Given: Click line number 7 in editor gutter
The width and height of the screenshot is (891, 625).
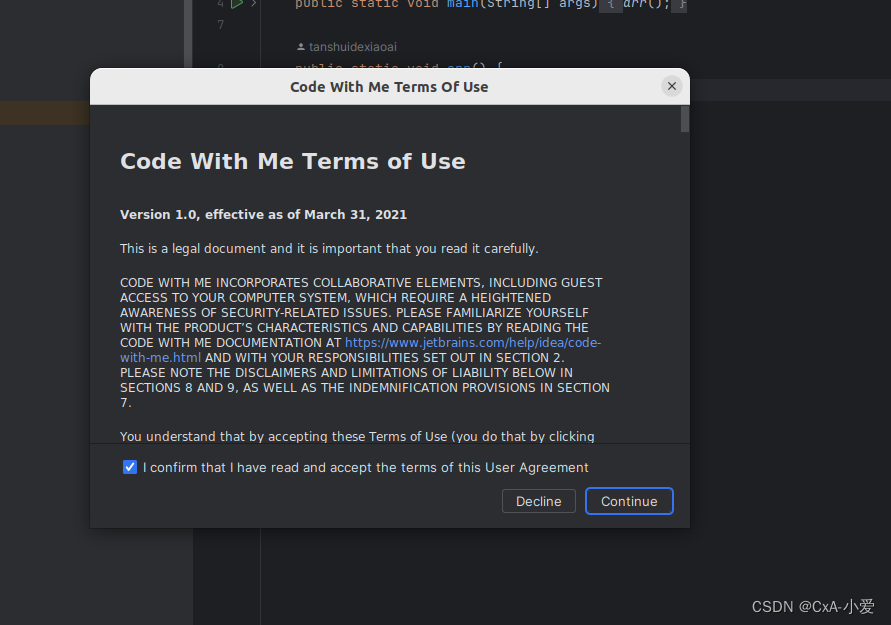Looking at the screenshot, I should (x=220, y=24).
